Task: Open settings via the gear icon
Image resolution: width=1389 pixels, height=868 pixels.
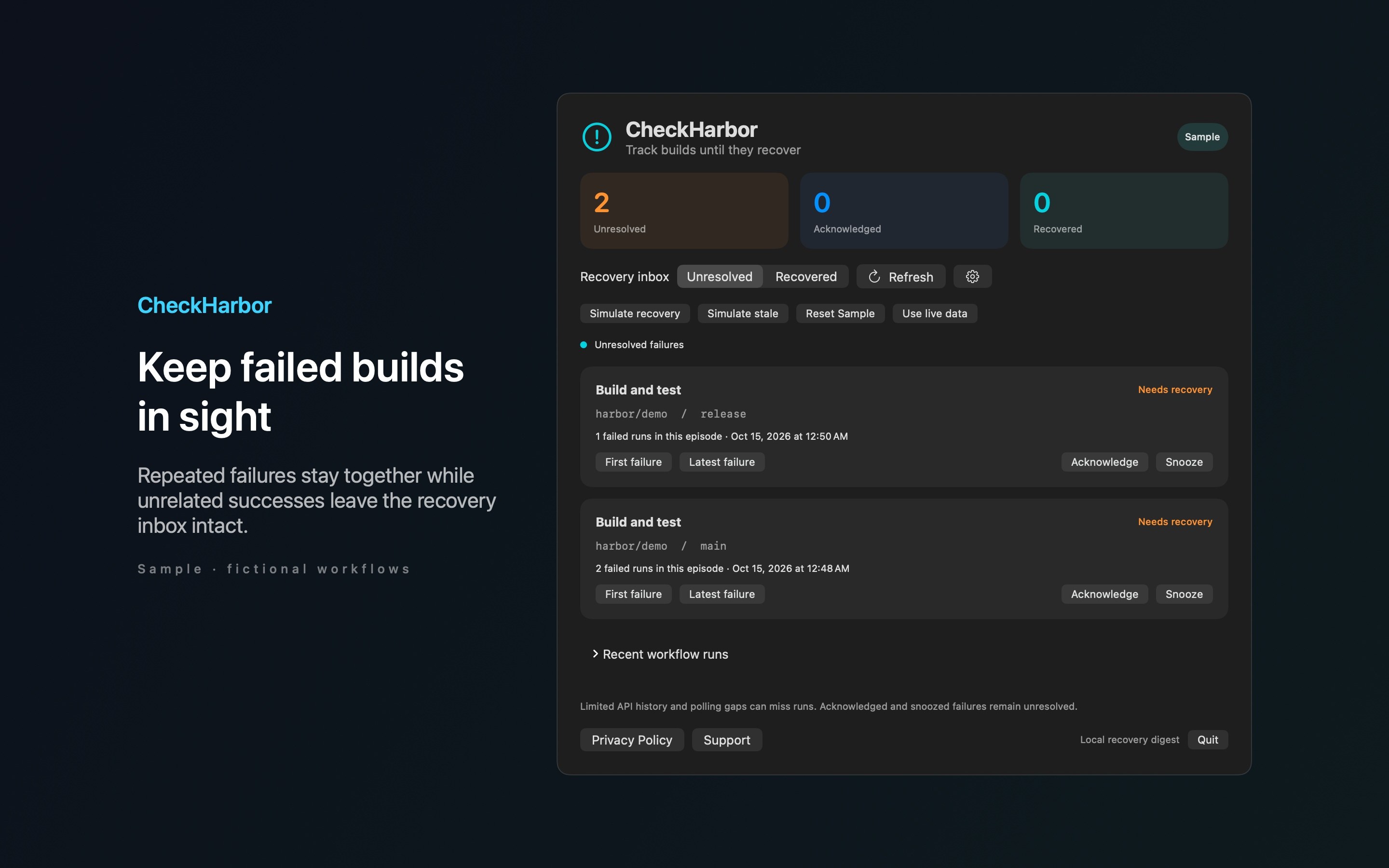Action: click(972, 277)
